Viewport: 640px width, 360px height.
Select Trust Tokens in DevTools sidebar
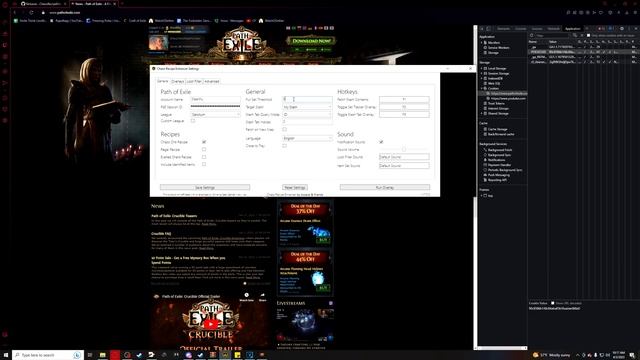(496, 104)
